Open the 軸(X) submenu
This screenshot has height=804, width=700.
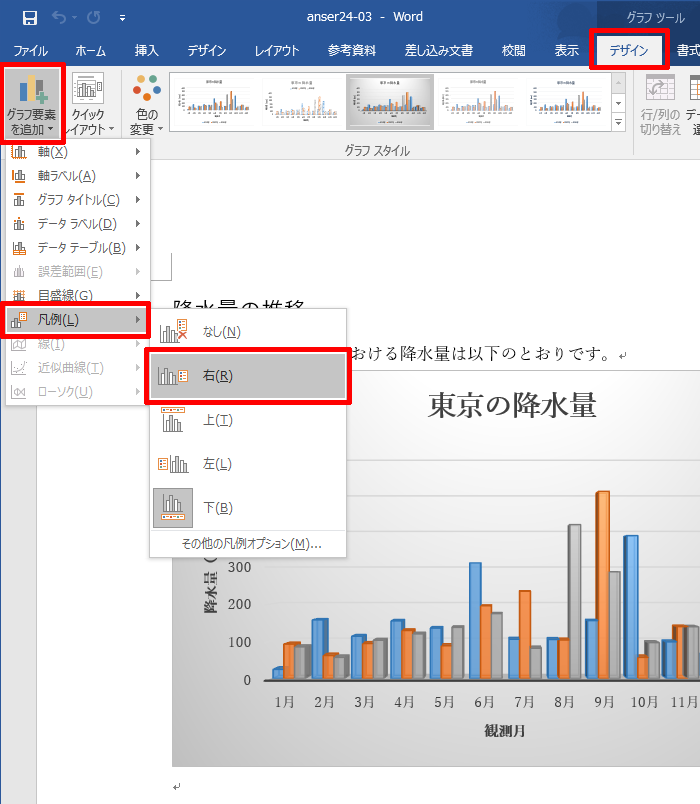tap(77, 152)
